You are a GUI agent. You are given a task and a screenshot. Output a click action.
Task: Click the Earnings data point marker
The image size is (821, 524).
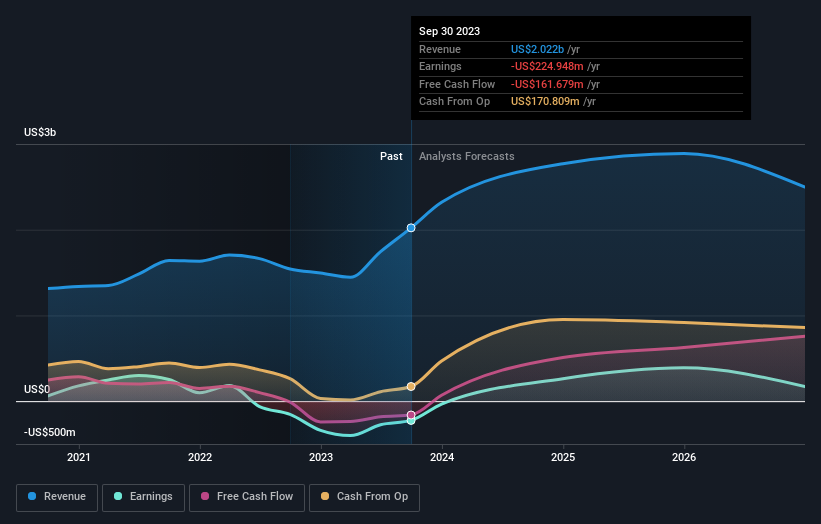[411, 421]
